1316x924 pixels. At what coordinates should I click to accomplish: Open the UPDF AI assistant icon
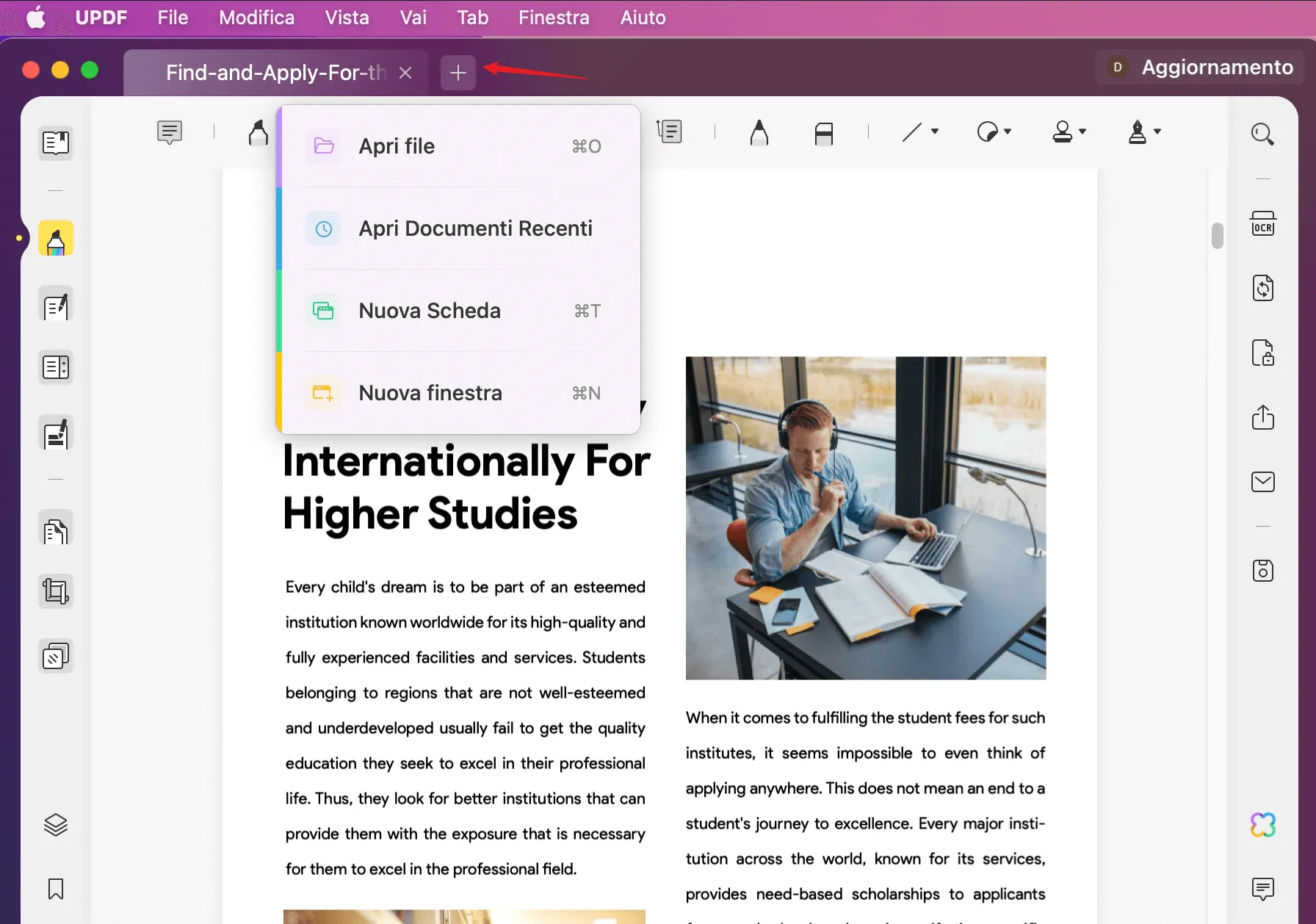tap(1263, 825)
